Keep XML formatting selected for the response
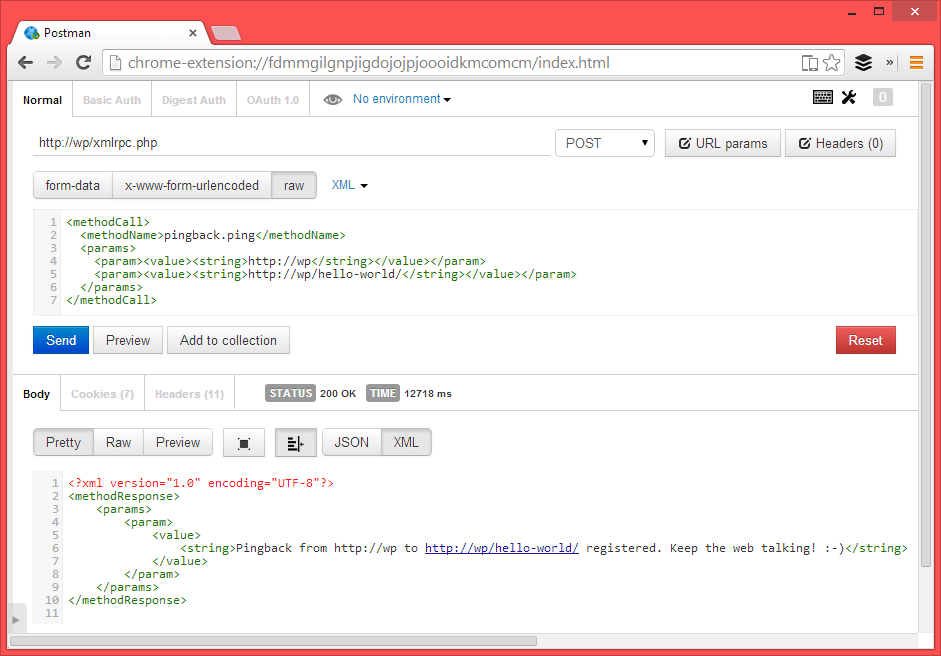This screenshot has width=941, height=656. [406, 442]
